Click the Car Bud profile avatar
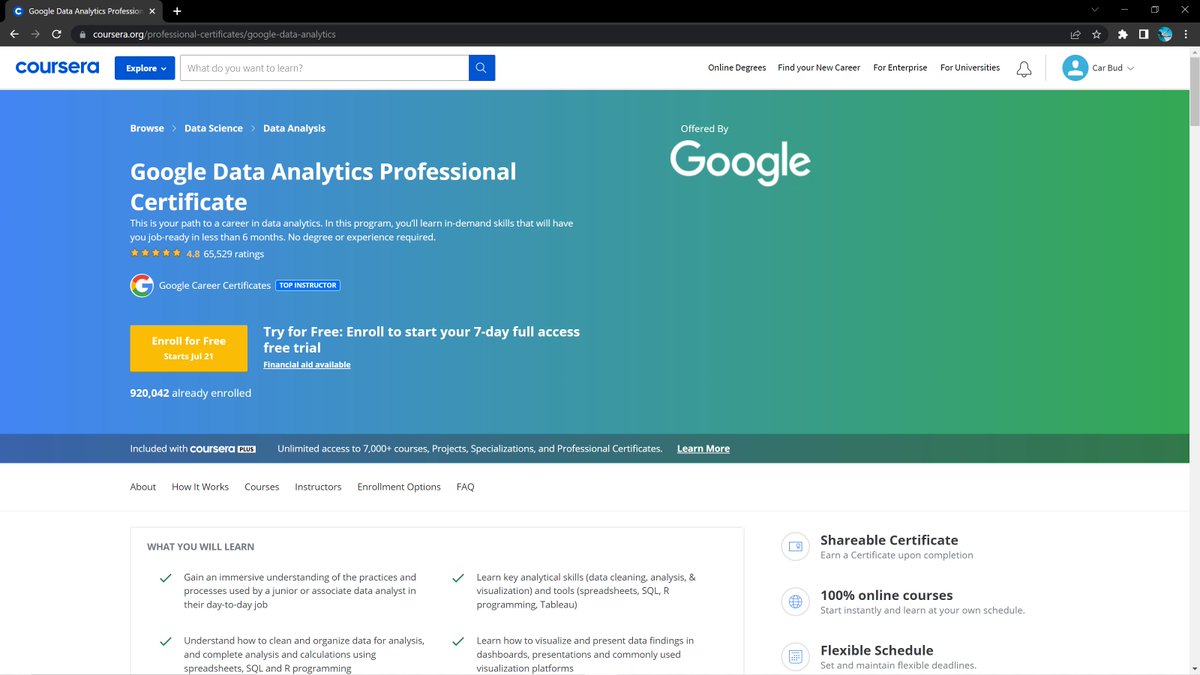Viewport: 1200px width, 675px height. click(1075, 67)
